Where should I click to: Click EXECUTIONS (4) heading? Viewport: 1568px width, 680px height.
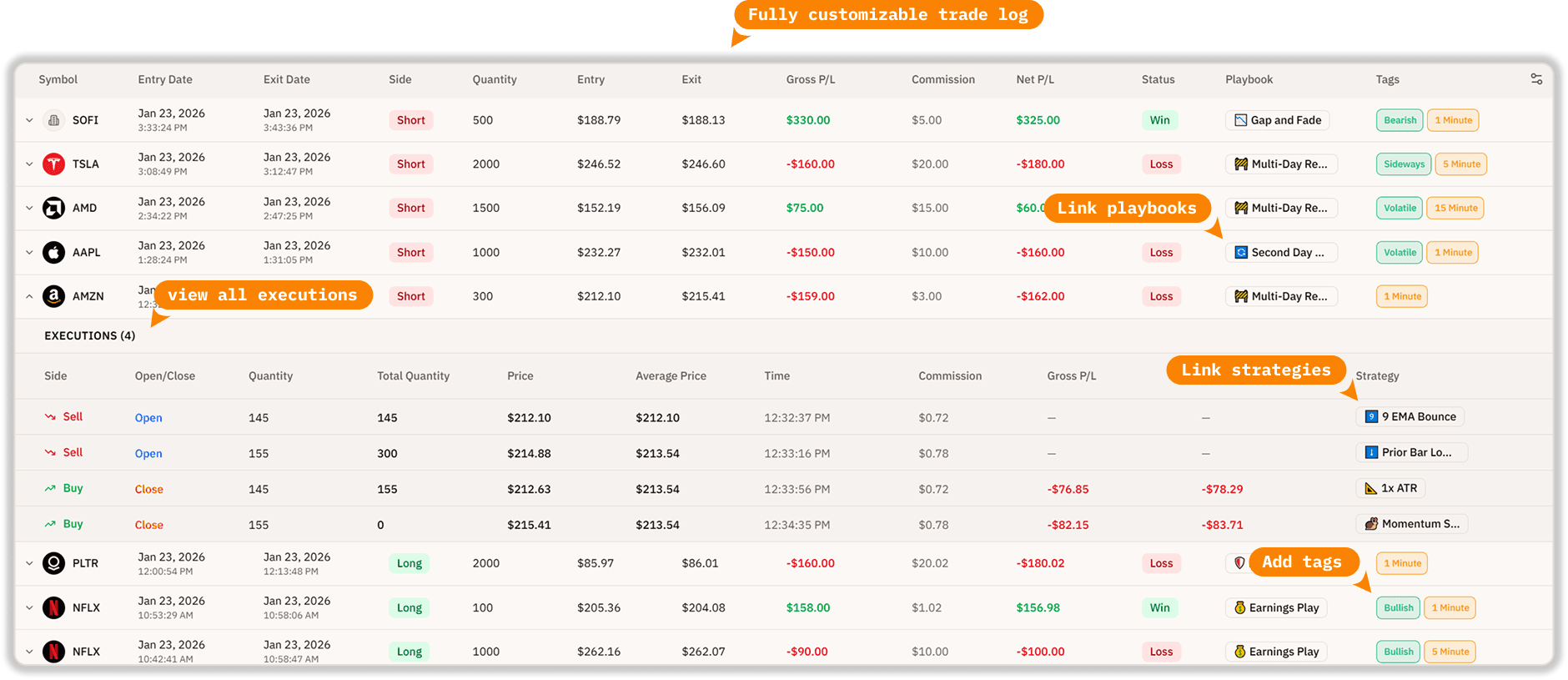click(x=89, y=335)
